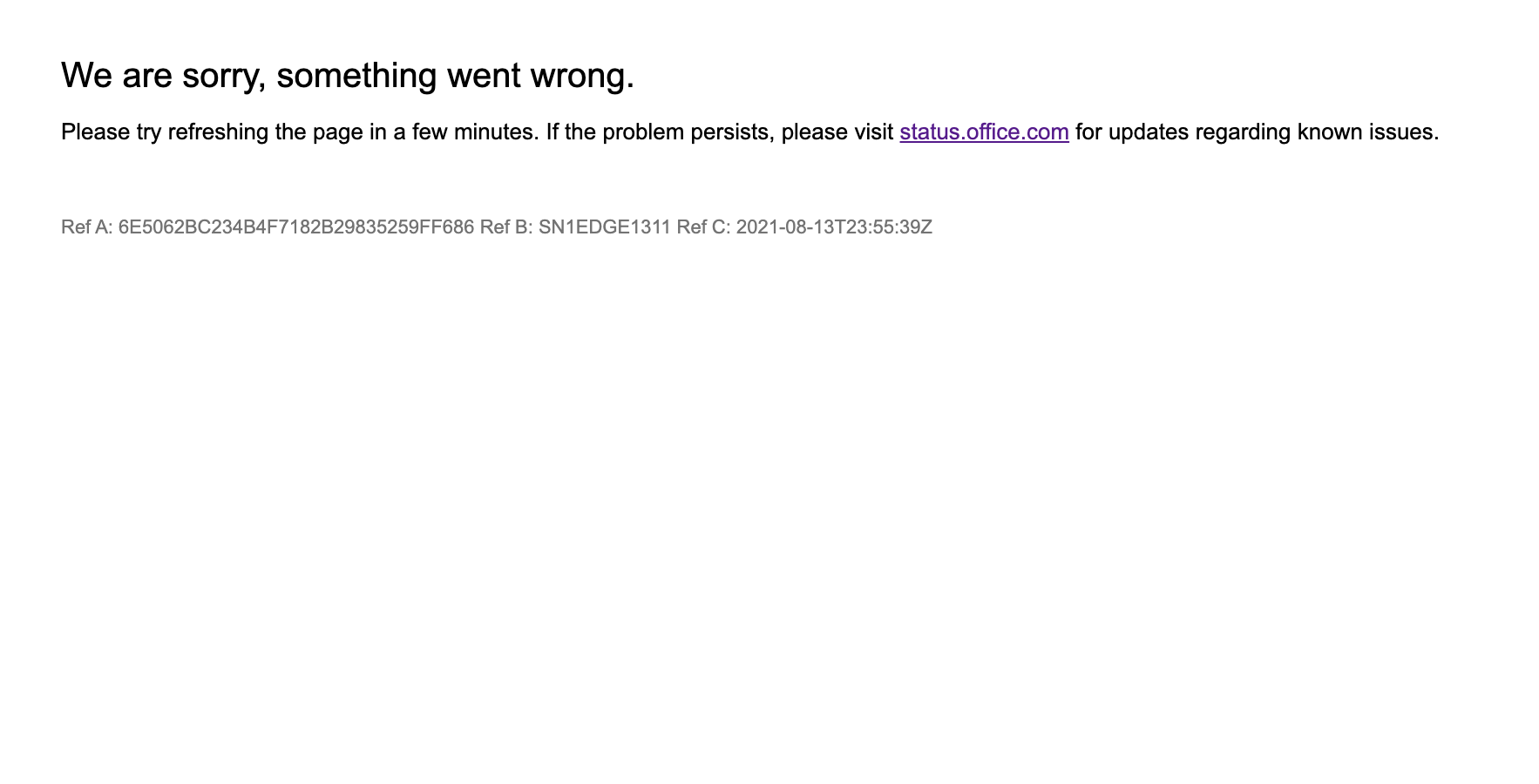Click the words 'please visit' before the link

click(837, 132)
